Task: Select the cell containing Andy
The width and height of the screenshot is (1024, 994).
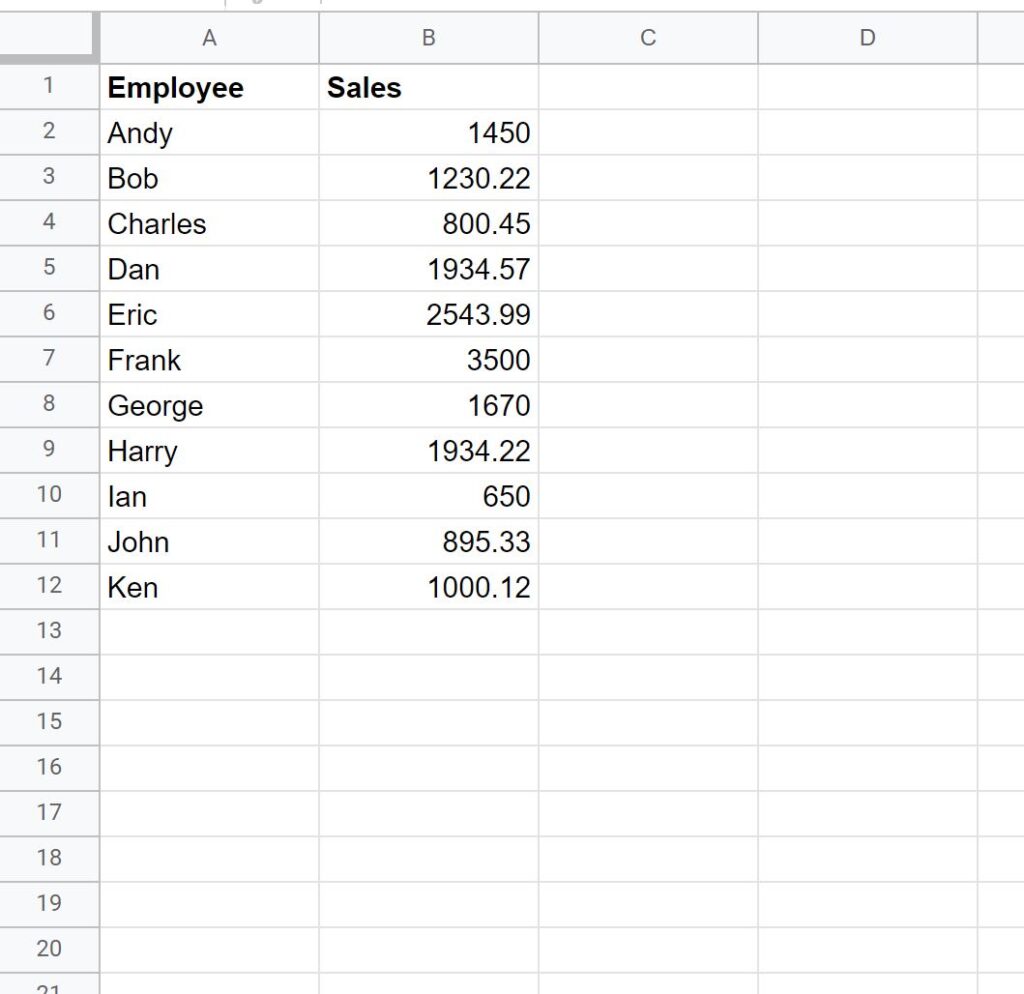Action: [x=209, y=133]
